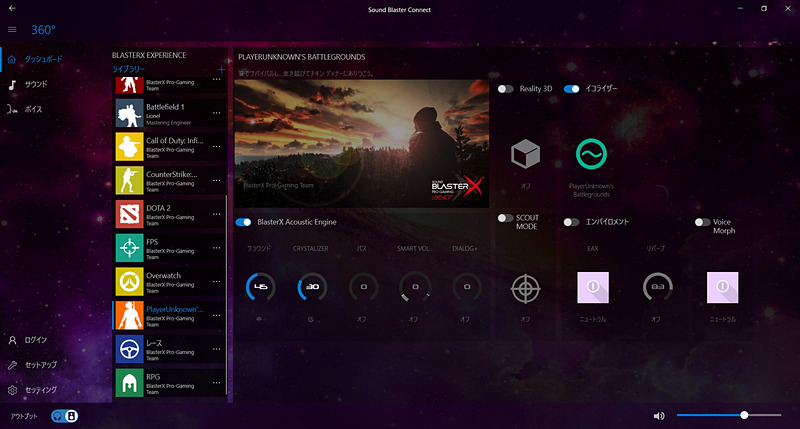Open options menu for RPG profile
Screen dimensions: 800x429
(217, 383)
